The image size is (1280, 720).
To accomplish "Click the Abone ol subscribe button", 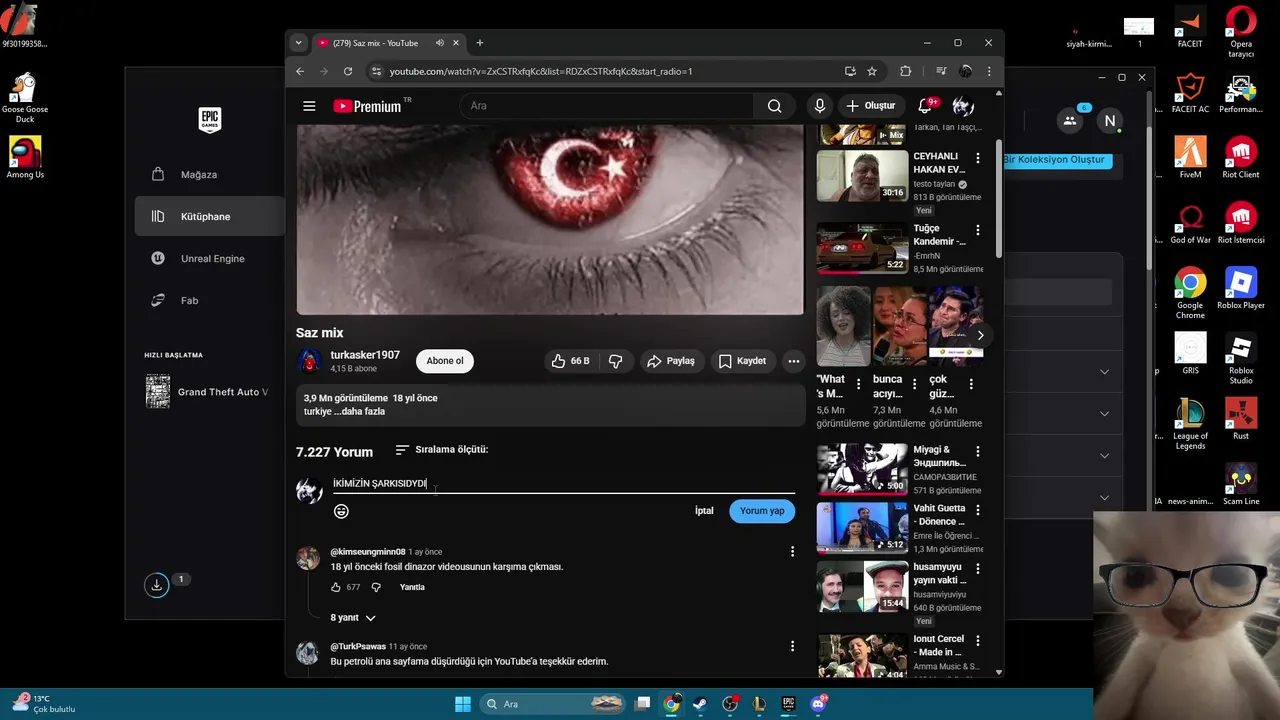I will point(445,361).
